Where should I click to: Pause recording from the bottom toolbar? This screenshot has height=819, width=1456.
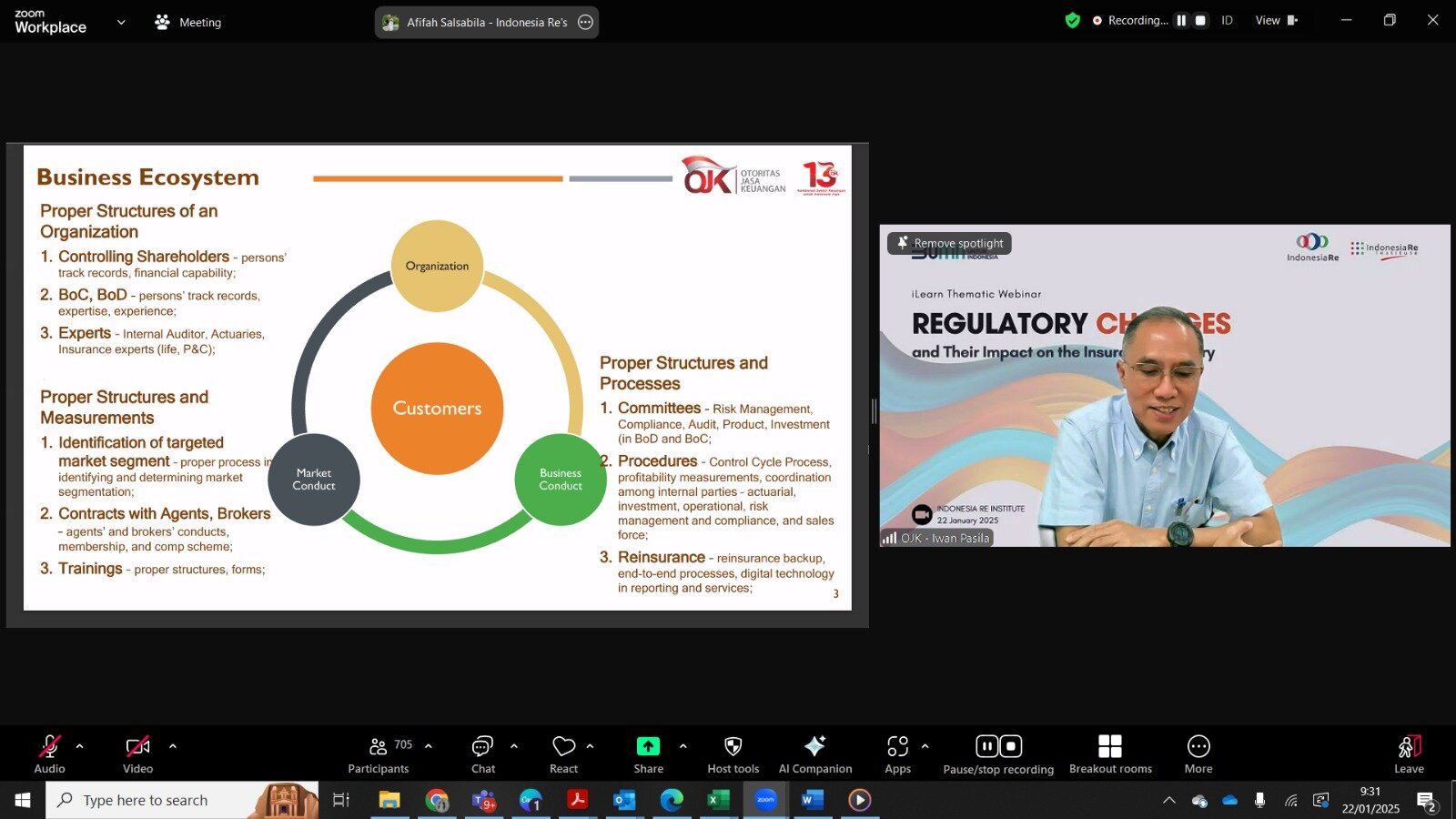click(986, 746)
